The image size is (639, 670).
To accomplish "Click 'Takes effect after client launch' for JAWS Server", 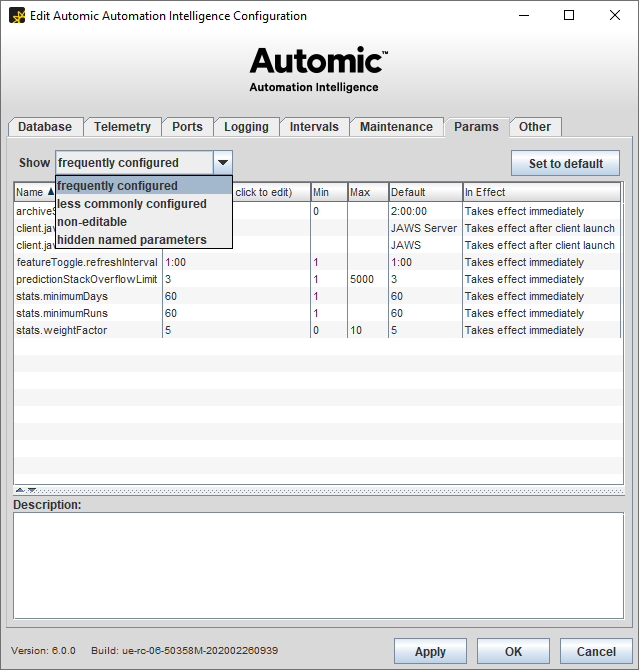I will coord(542,228).
